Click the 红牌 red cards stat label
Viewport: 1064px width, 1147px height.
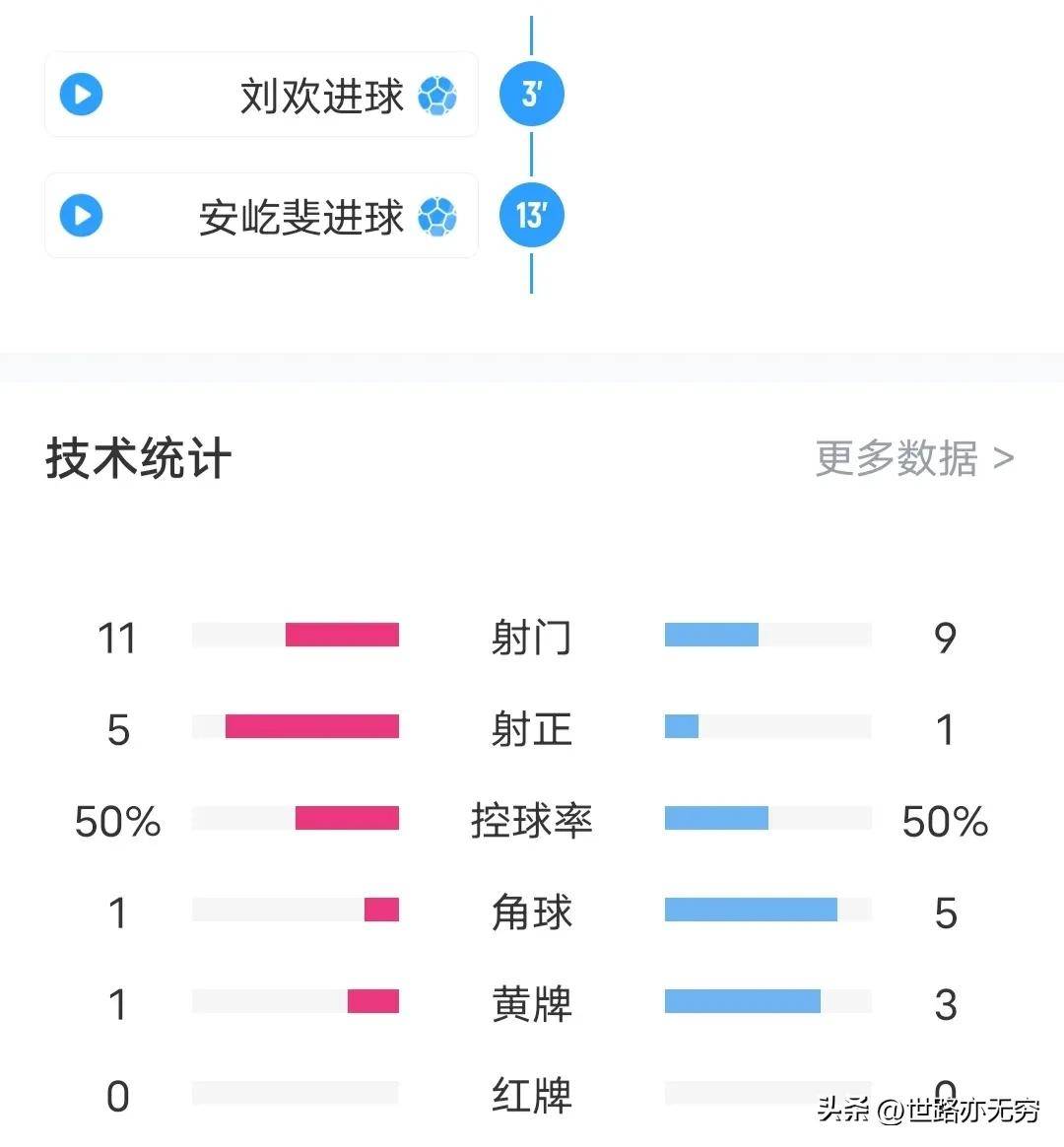pyautogui.click(x=532, y=1096)
